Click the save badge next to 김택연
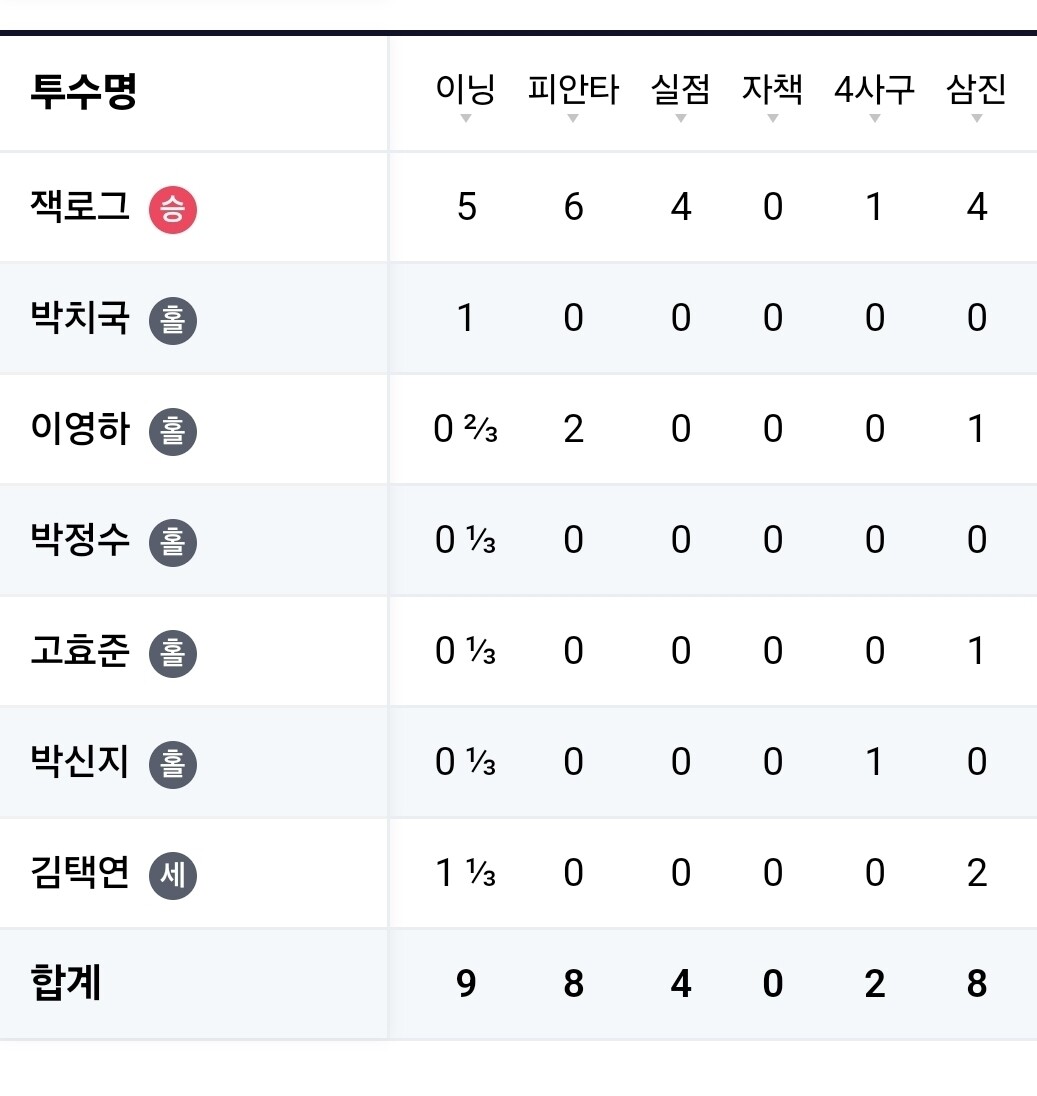 (173, 876)
